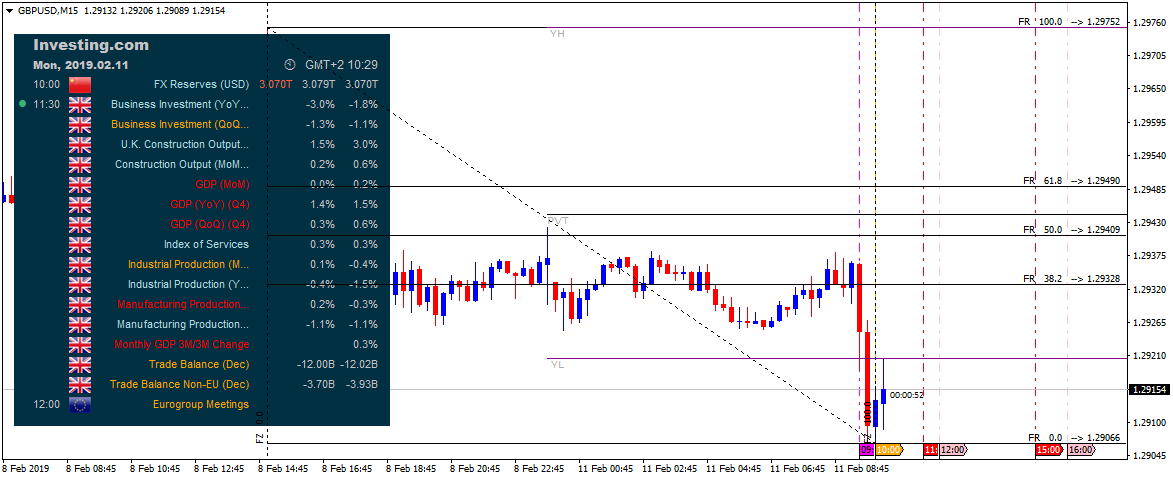Select the Monthly GDP 3M/3M Change event

(x=182, y=344)
